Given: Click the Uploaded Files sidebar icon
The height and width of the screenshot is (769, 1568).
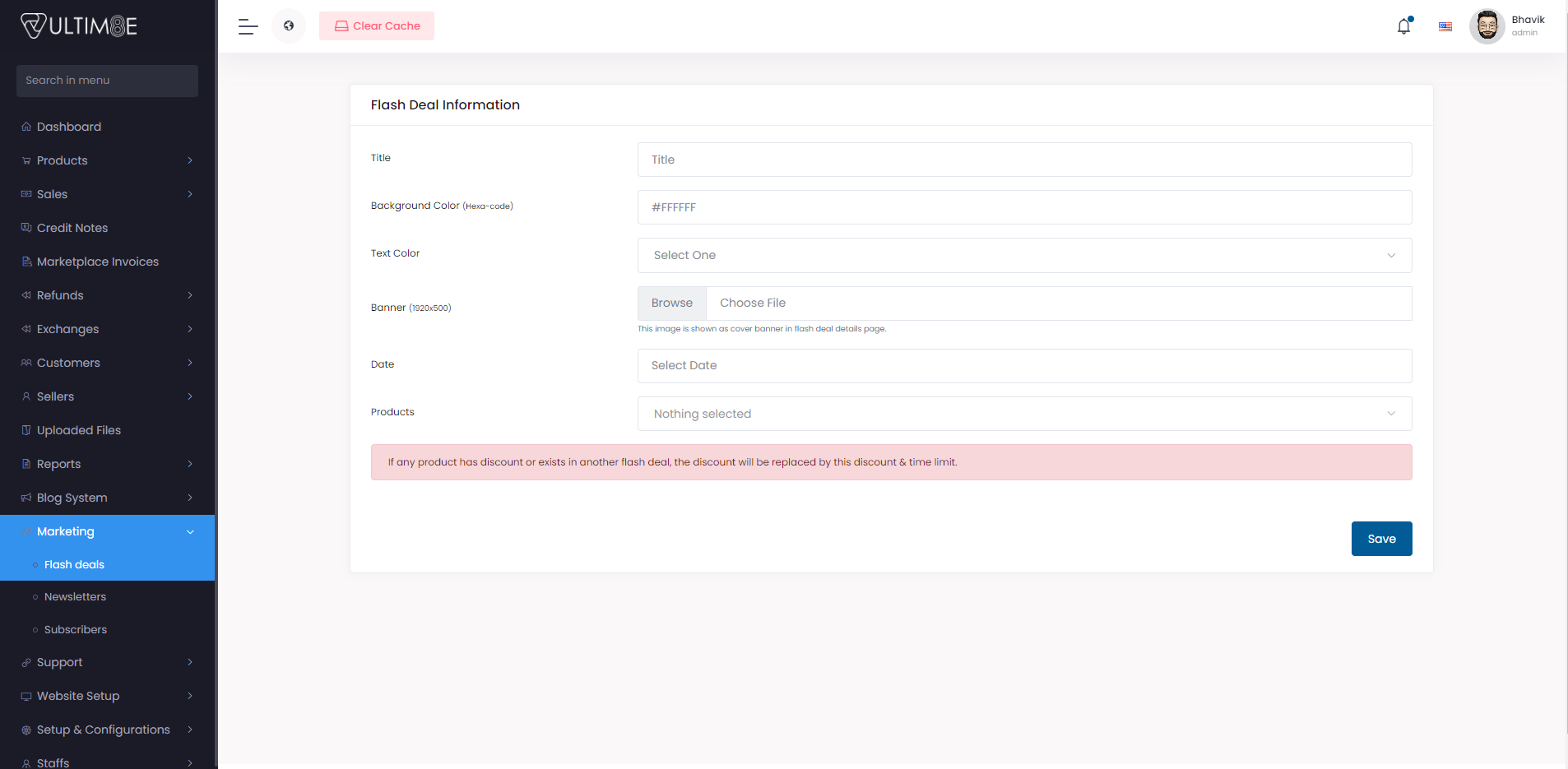Looking at the screenshot, I should click(x=26, y=430).
